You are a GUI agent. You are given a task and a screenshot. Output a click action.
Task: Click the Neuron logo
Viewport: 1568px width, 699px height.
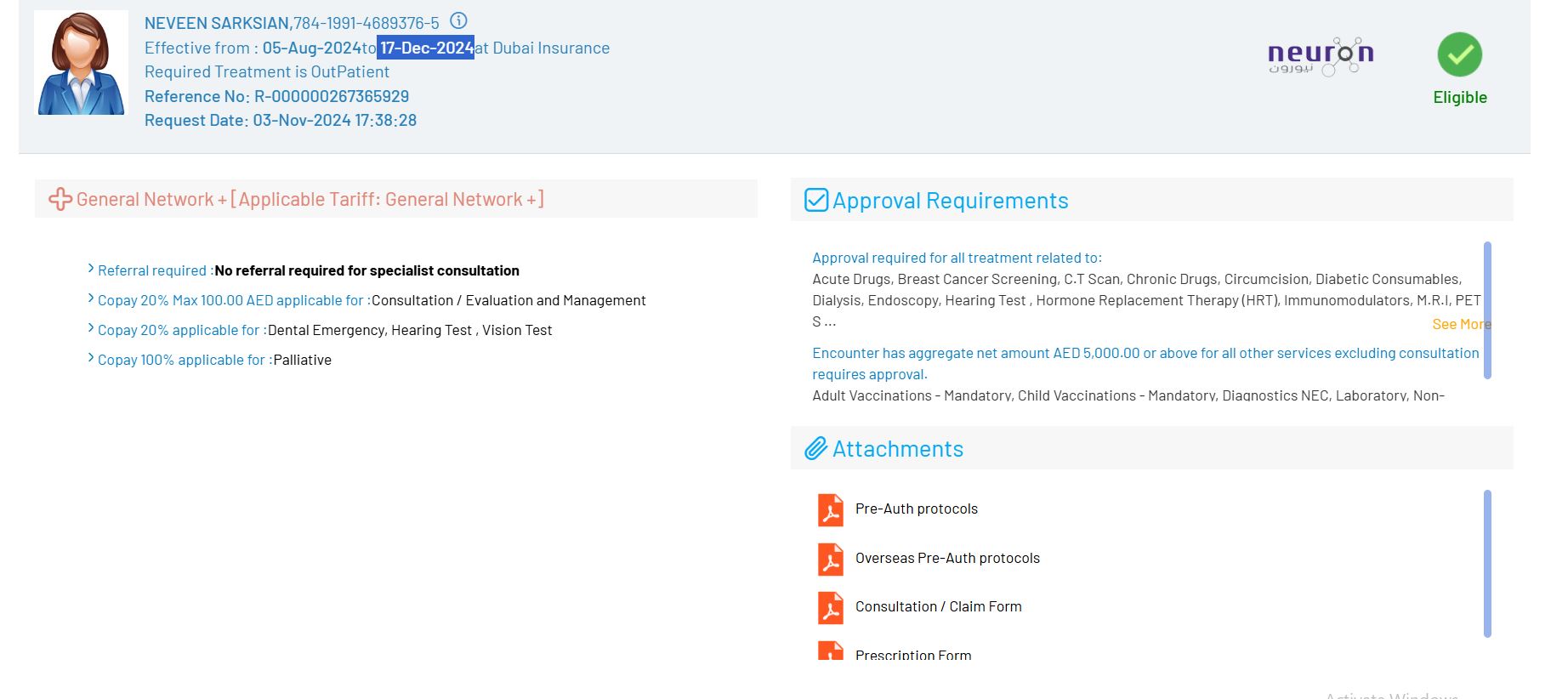click(1321, 56)
